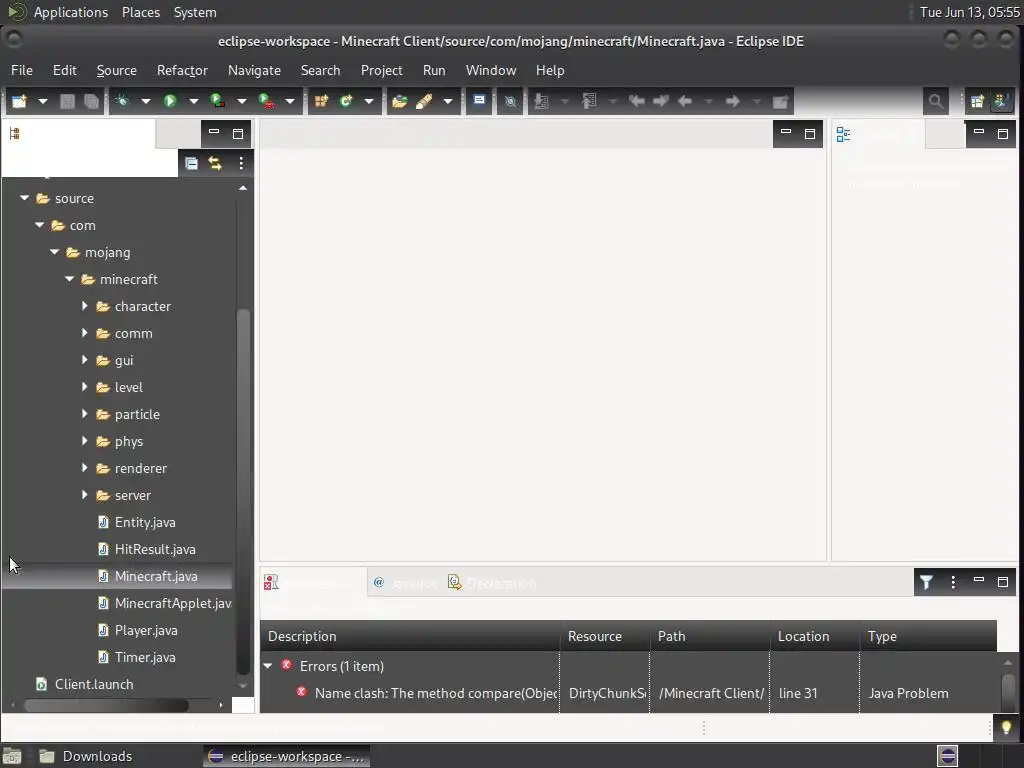Click the green Run button
This screenshot has height=768, width=1024.
(x=170, y=101)
